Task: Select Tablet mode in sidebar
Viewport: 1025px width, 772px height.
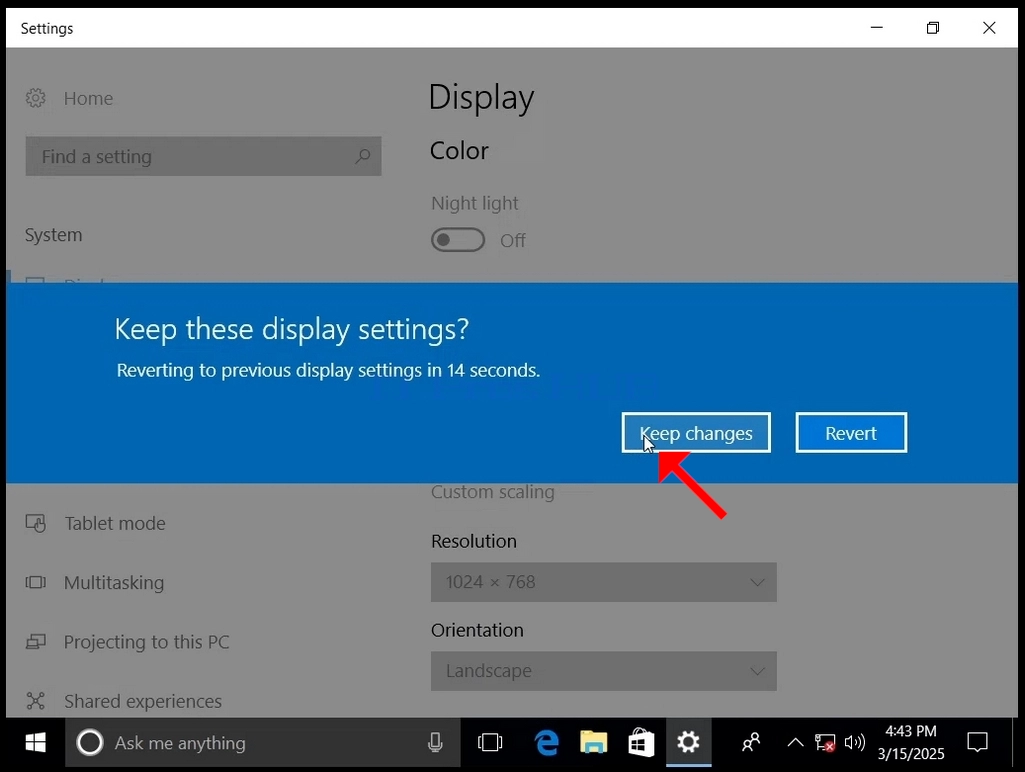Action: [114, 524]
